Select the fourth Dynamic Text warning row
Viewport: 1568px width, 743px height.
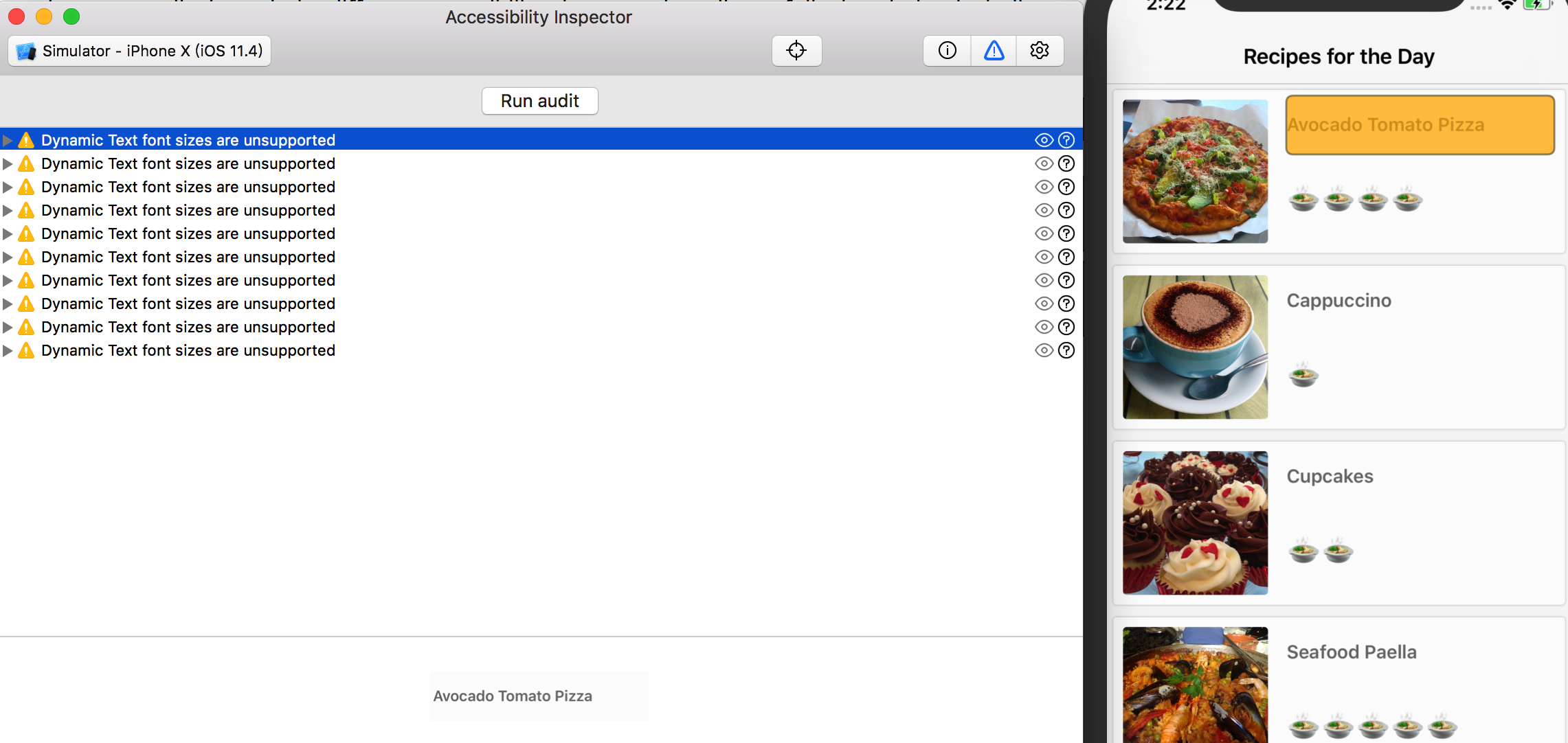coord(188,210)
